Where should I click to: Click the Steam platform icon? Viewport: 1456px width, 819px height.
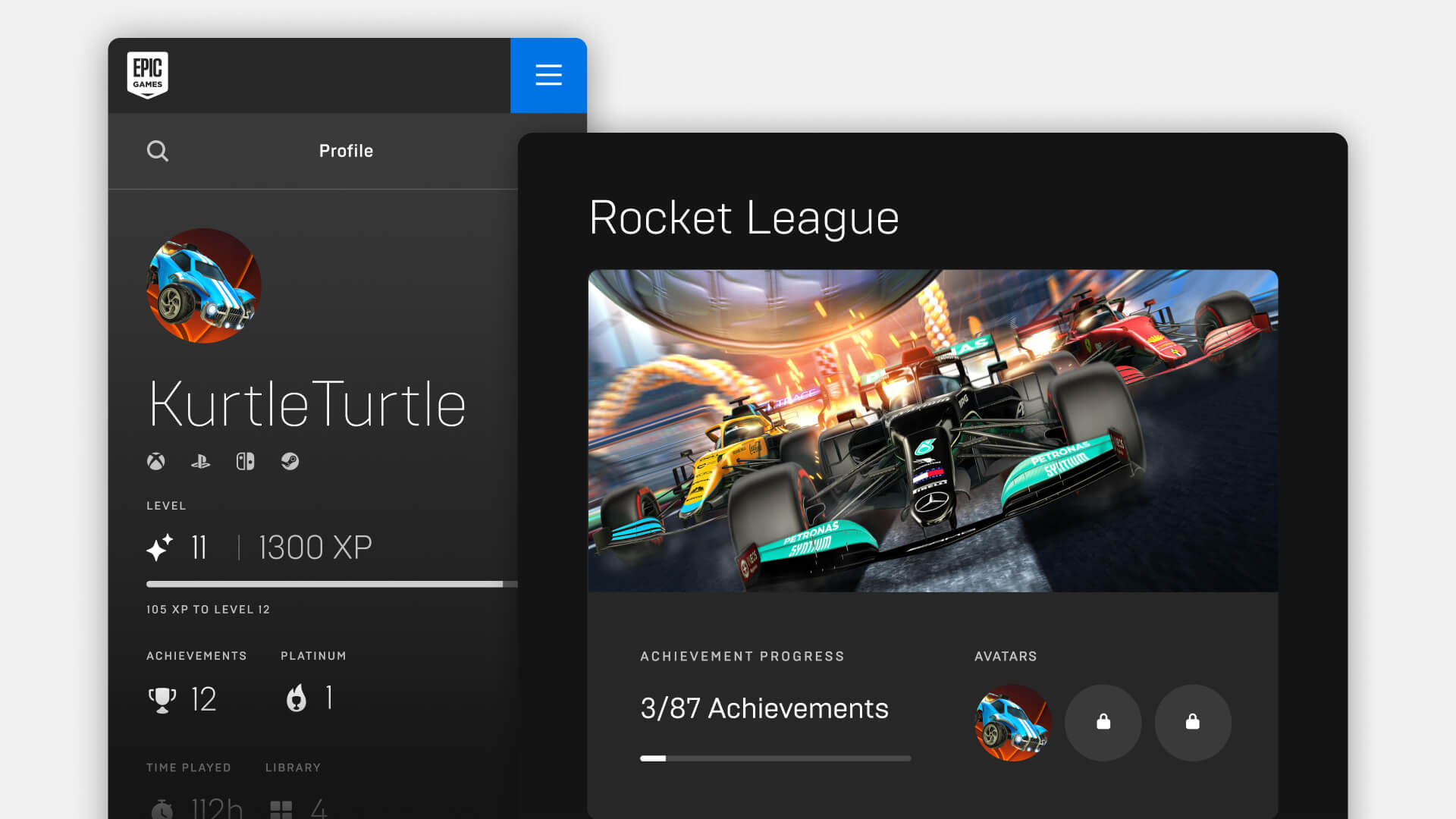pos(290,461)
